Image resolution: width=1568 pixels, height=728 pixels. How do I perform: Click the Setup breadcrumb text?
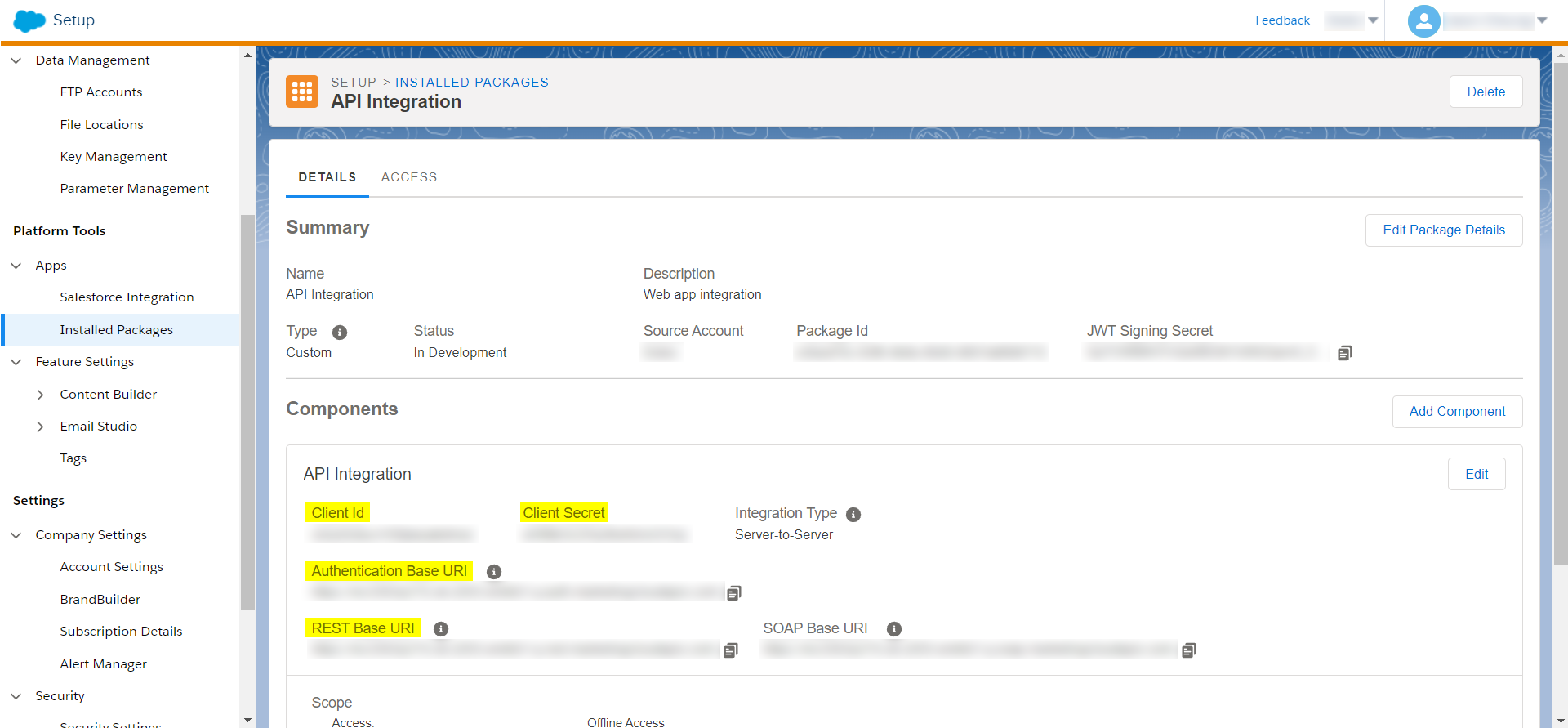point(354,83)
